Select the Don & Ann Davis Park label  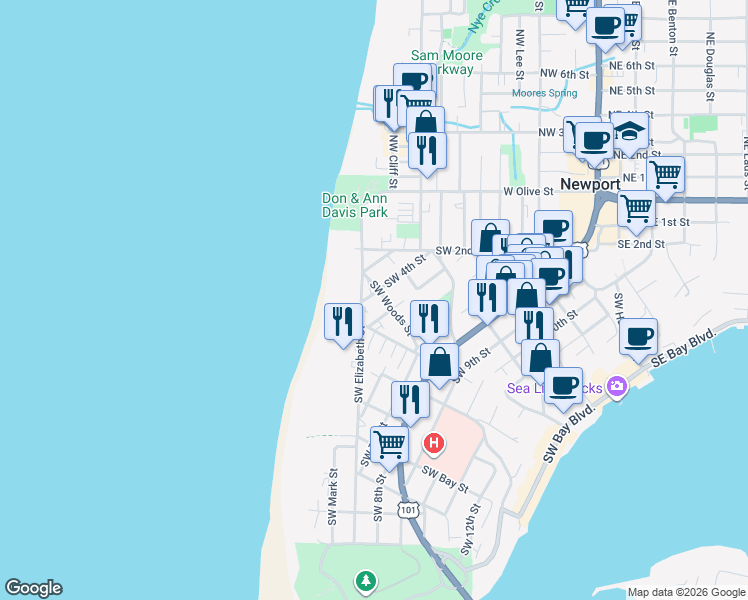click(x=354, y=205)
